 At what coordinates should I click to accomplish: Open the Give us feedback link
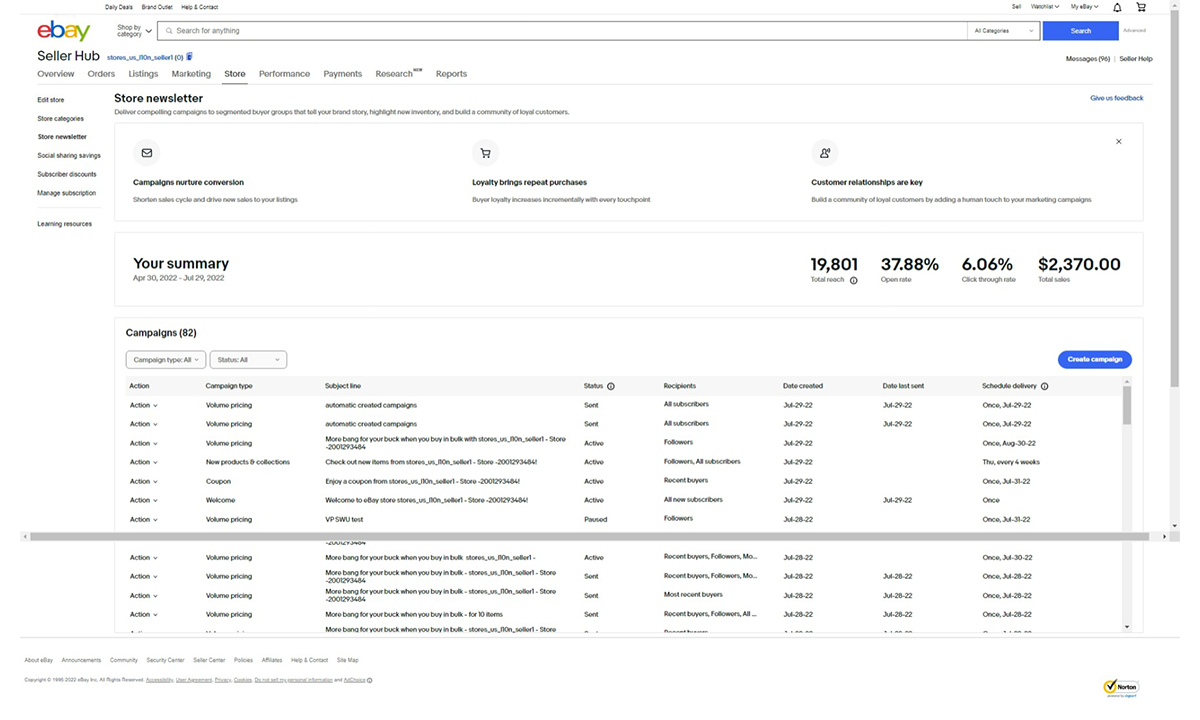[1119, 98]
